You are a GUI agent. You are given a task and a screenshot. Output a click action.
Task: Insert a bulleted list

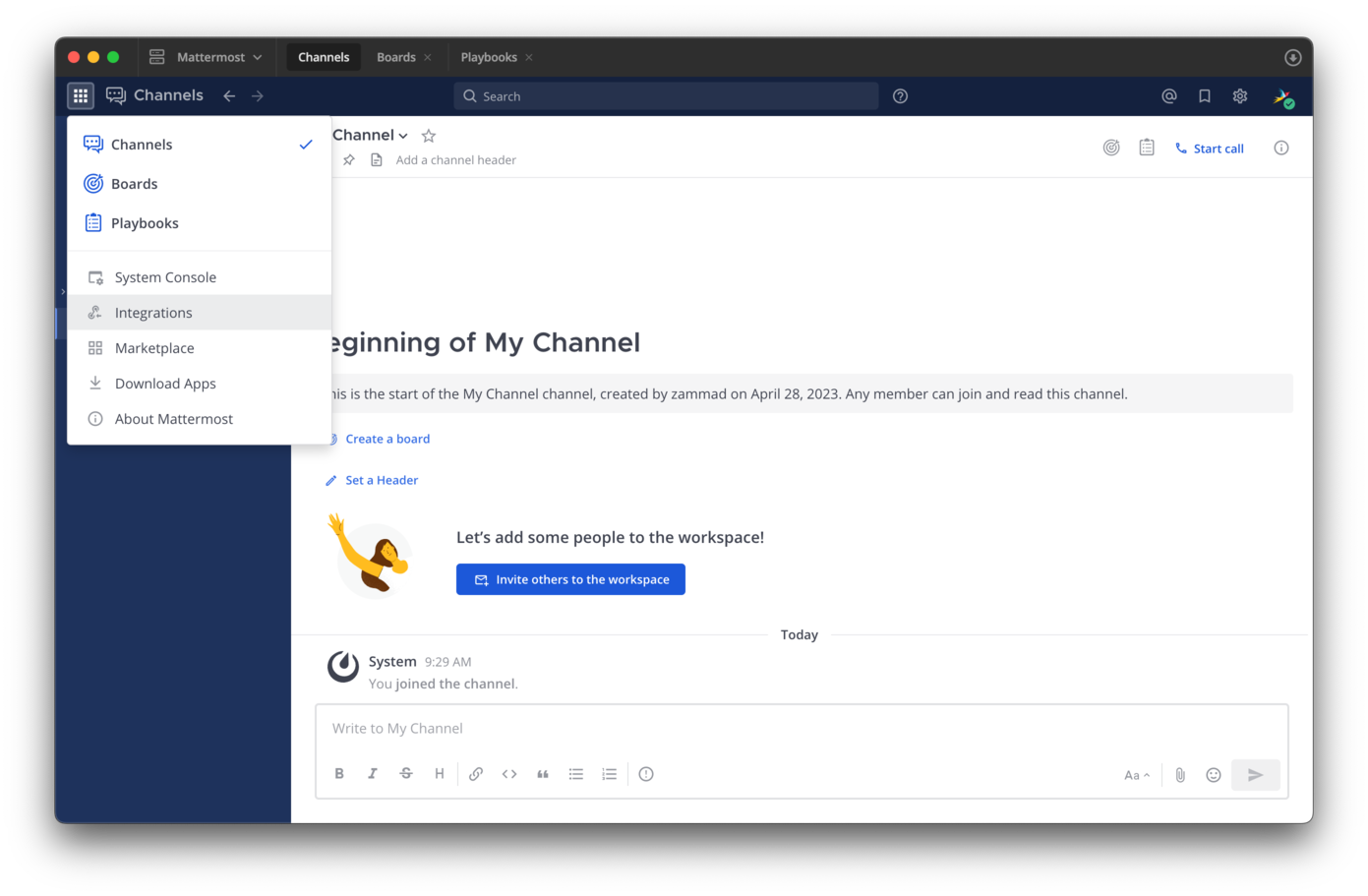[576, 774]
